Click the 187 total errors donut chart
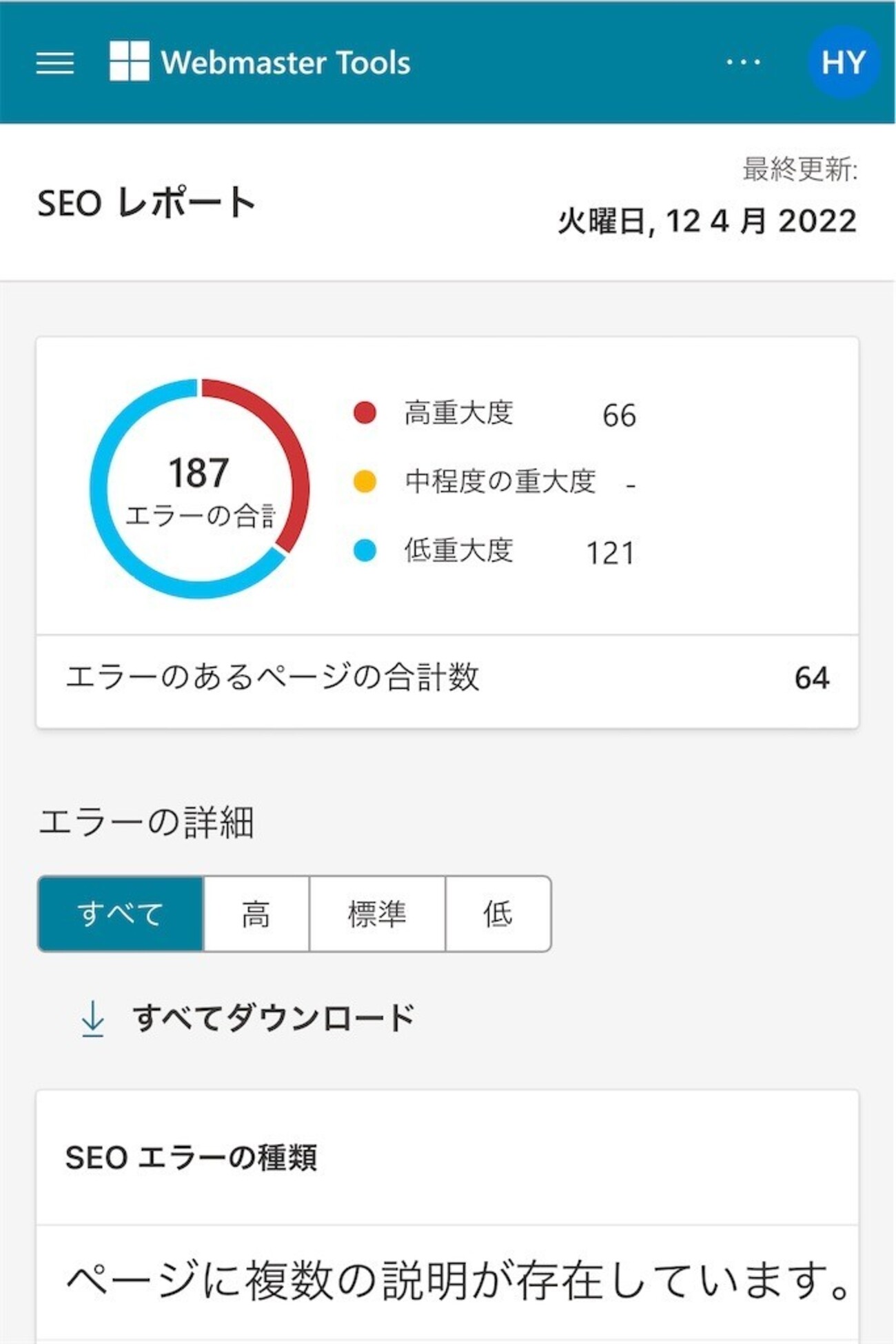The image size is (896, 1344). [x=199, y=488]
